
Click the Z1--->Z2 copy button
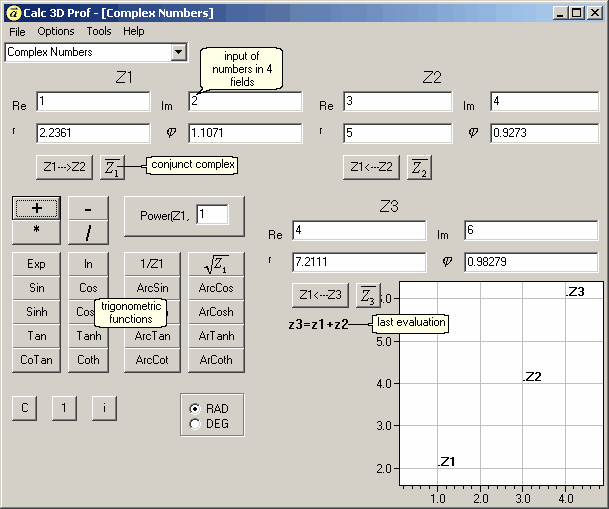(64, 167)
